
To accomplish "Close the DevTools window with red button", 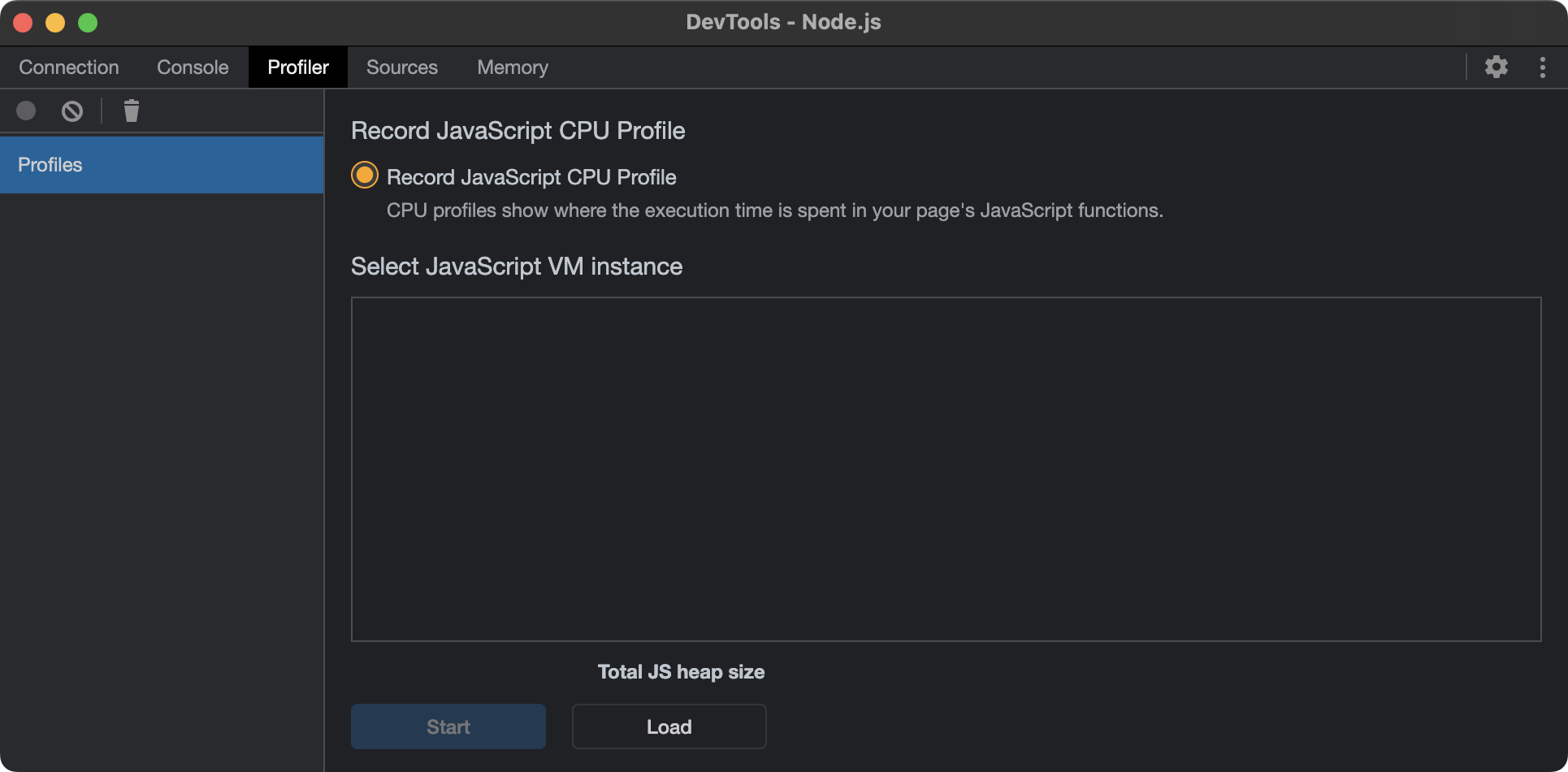I will point(23,22).
